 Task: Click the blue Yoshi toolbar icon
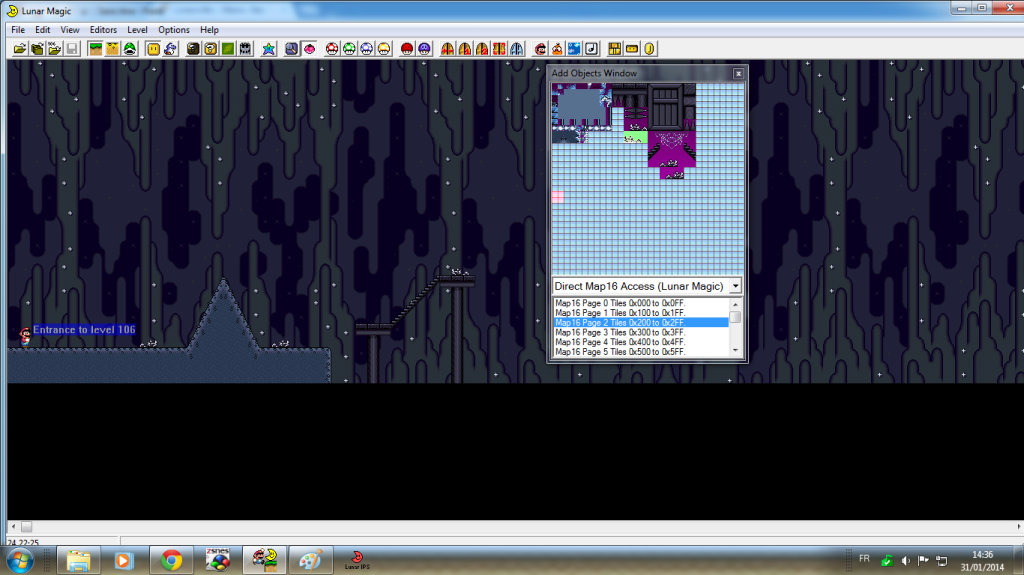point(170,49)
